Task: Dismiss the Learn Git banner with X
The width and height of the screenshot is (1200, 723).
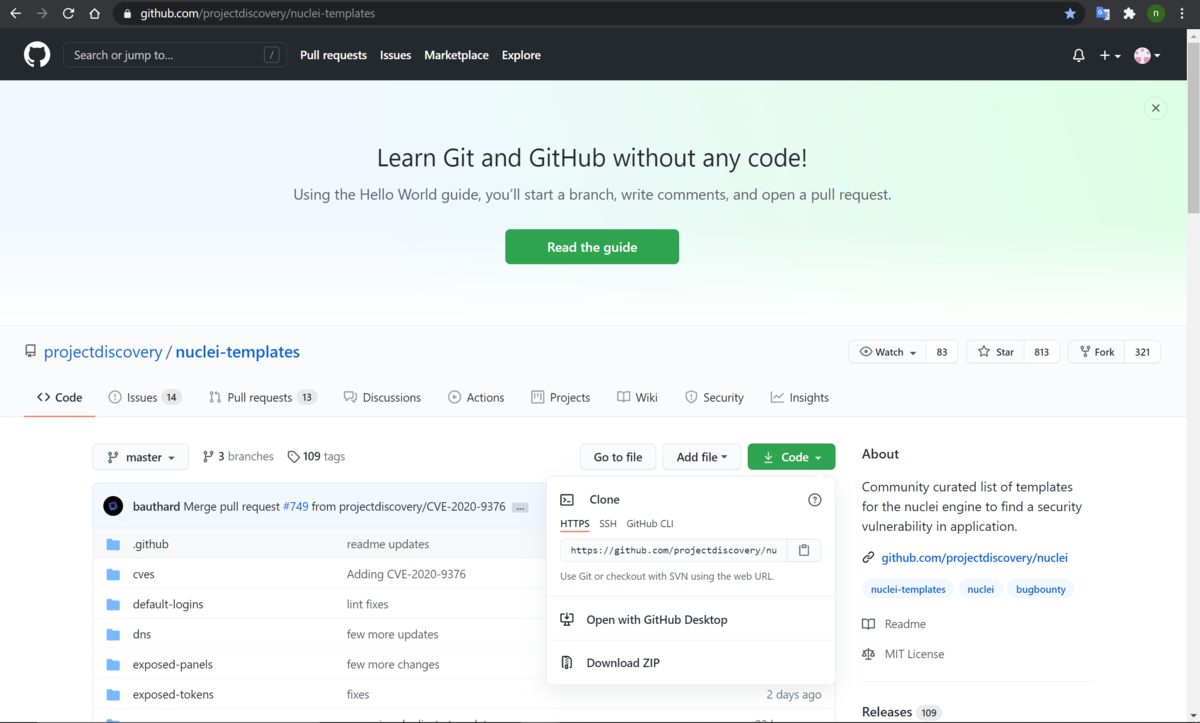Action: click(x=1155, y=108)
